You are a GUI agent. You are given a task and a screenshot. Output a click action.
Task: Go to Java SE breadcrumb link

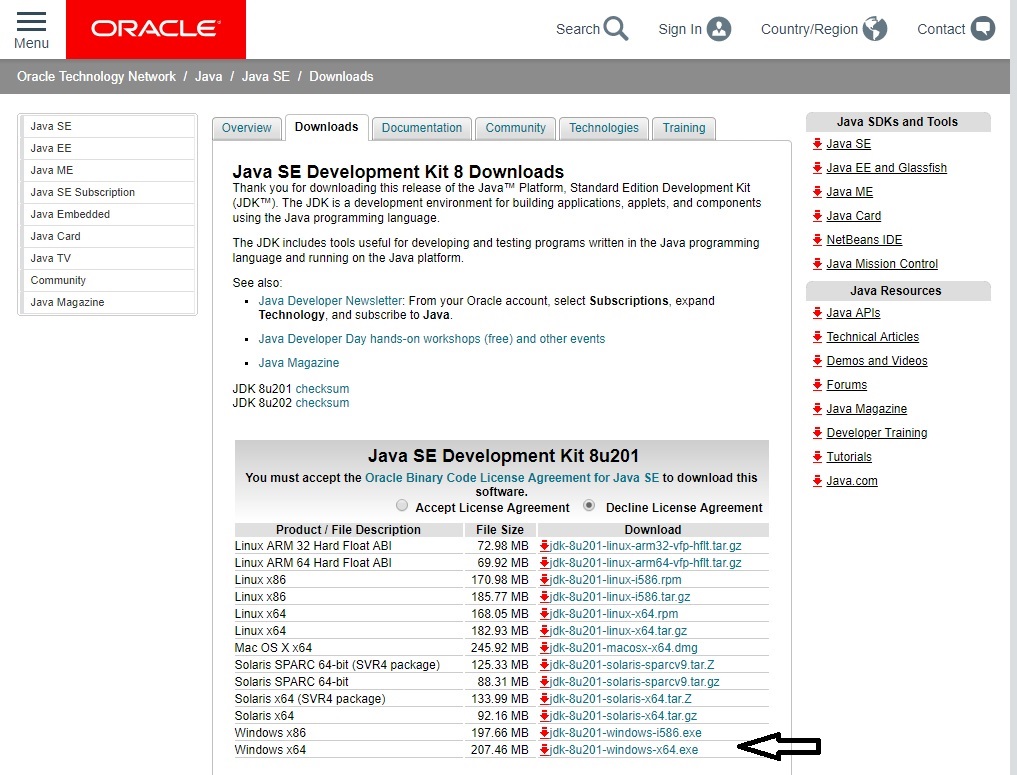tap(265, 77)
